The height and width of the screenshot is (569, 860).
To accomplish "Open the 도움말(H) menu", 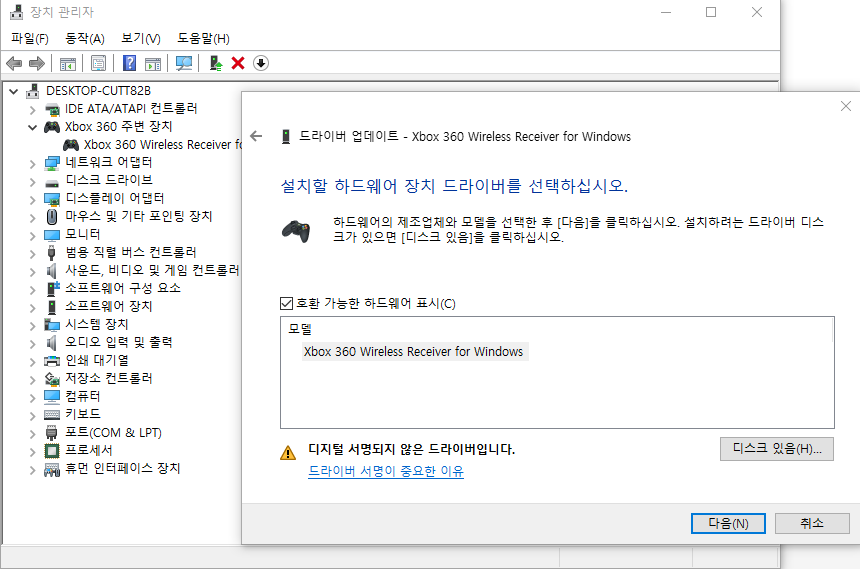I will 203,38.
